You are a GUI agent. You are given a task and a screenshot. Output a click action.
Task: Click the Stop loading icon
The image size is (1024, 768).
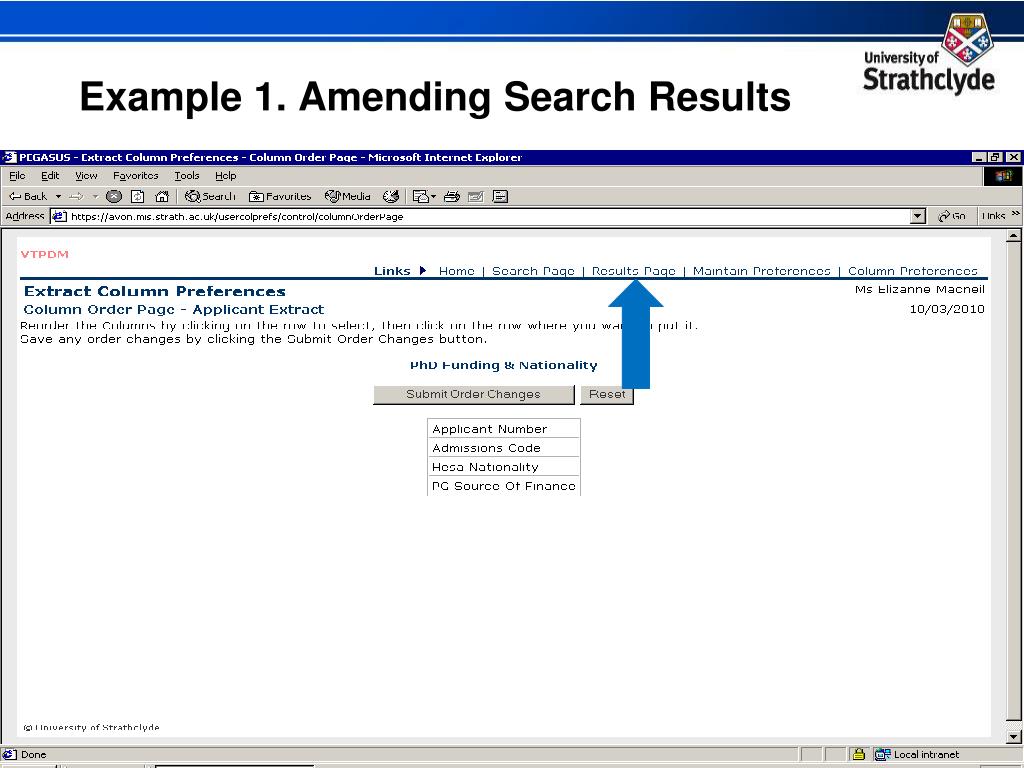[114, 196]
